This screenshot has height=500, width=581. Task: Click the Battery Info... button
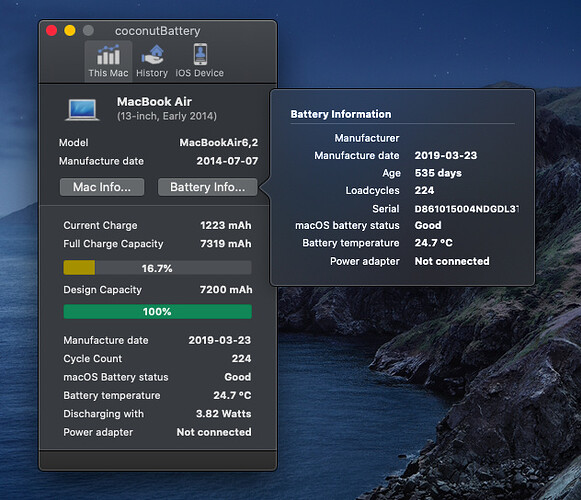click(x=208, y=187)
